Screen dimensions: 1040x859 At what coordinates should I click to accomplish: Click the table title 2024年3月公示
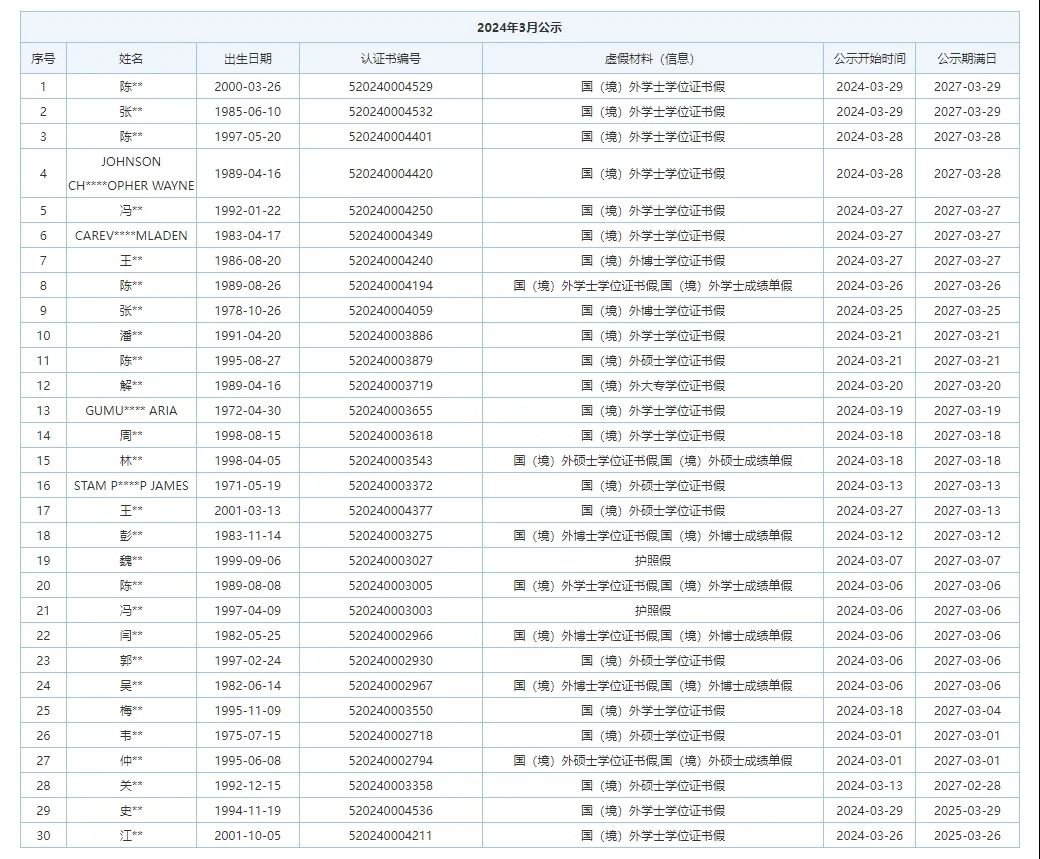click(519, 28)
